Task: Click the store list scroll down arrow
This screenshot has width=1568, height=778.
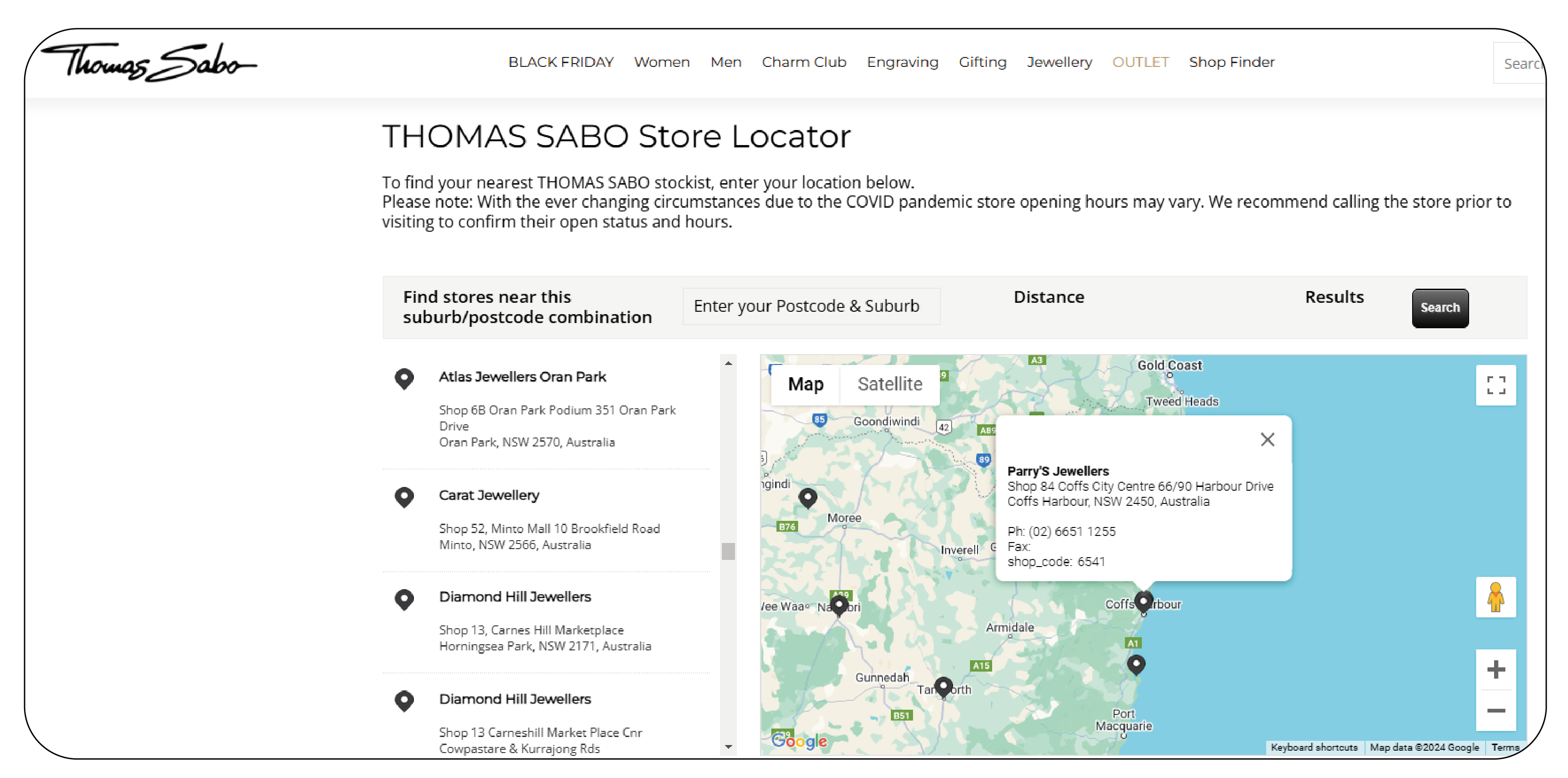Action: point(728,747)
